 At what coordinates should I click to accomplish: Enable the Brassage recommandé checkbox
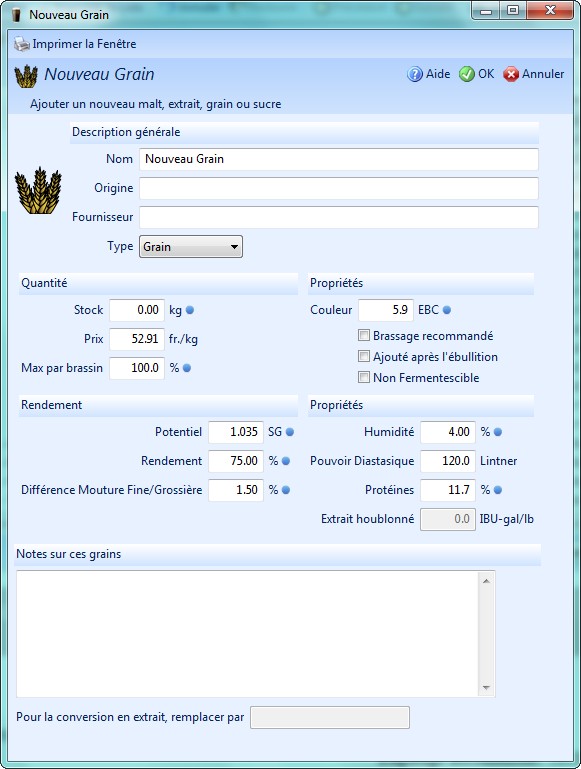(364, 335)
